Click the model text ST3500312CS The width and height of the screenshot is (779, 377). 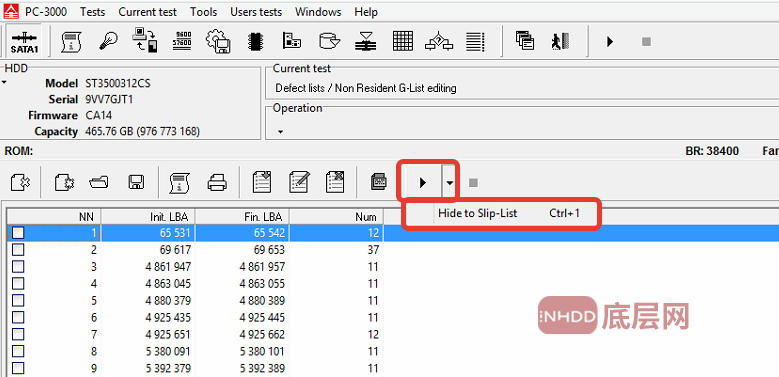[117, 83]
